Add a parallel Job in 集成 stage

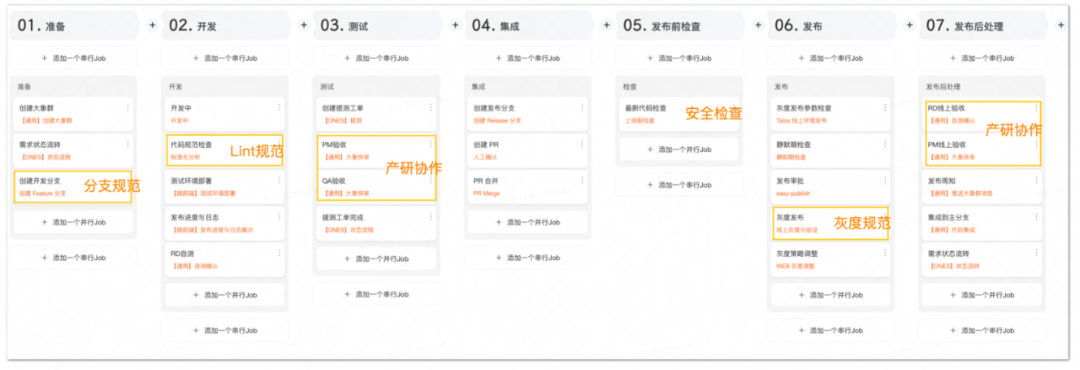(x=528, y=222)
